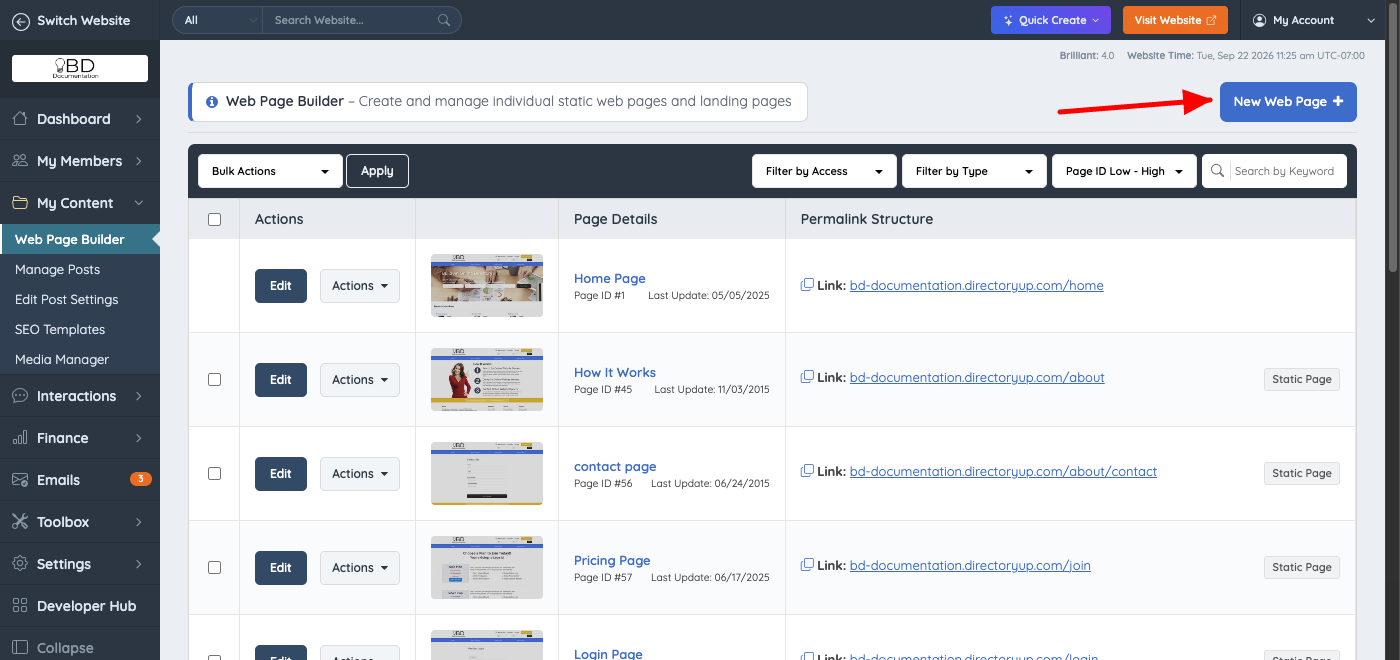Click the Visit Website button
The height and width of the screenshot is (660, 1400).
point(1175,20)
